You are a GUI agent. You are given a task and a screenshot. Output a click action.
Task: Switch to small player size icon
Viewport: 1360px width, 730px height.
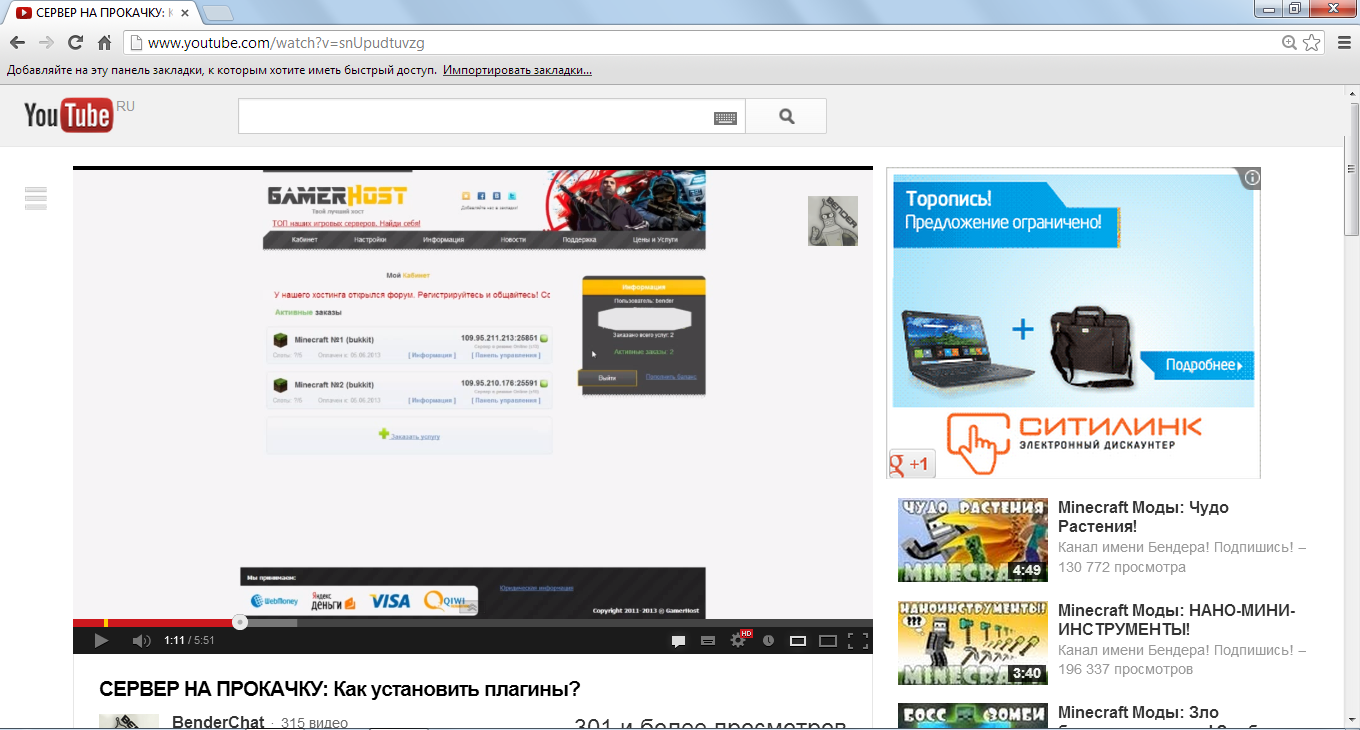pyautogui.click(x=798, y=640)
